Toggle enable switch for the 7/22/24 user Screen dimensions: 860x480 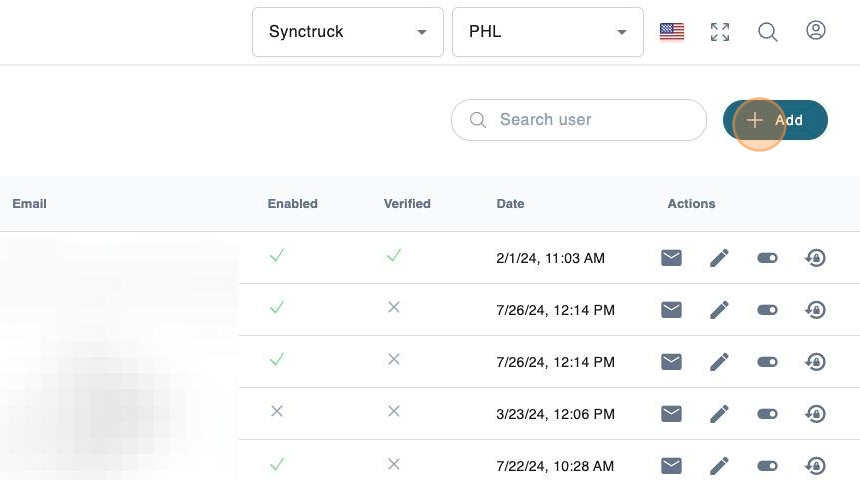[x=767, y=466]
